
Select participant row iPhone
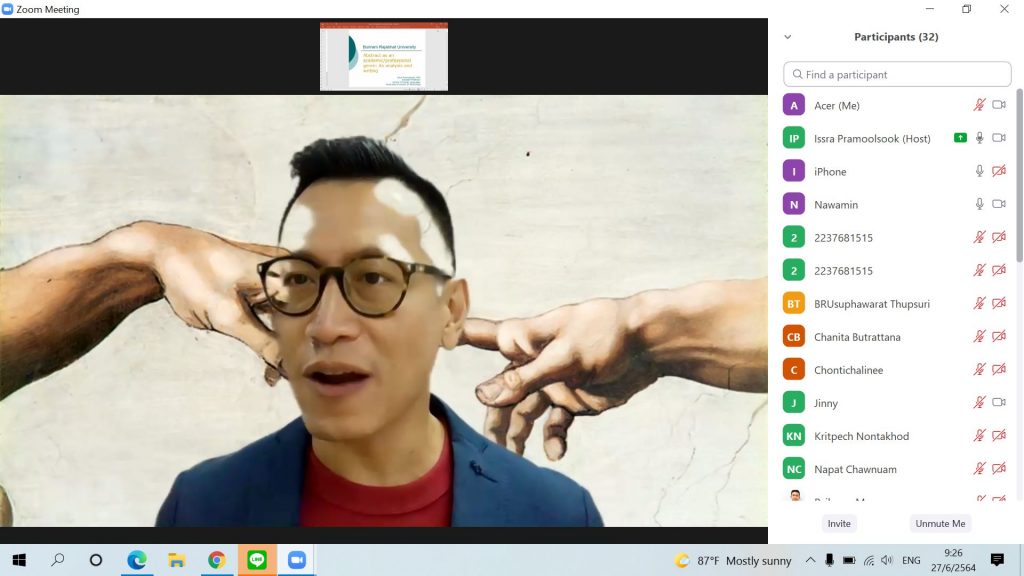(x=897, y=171)
